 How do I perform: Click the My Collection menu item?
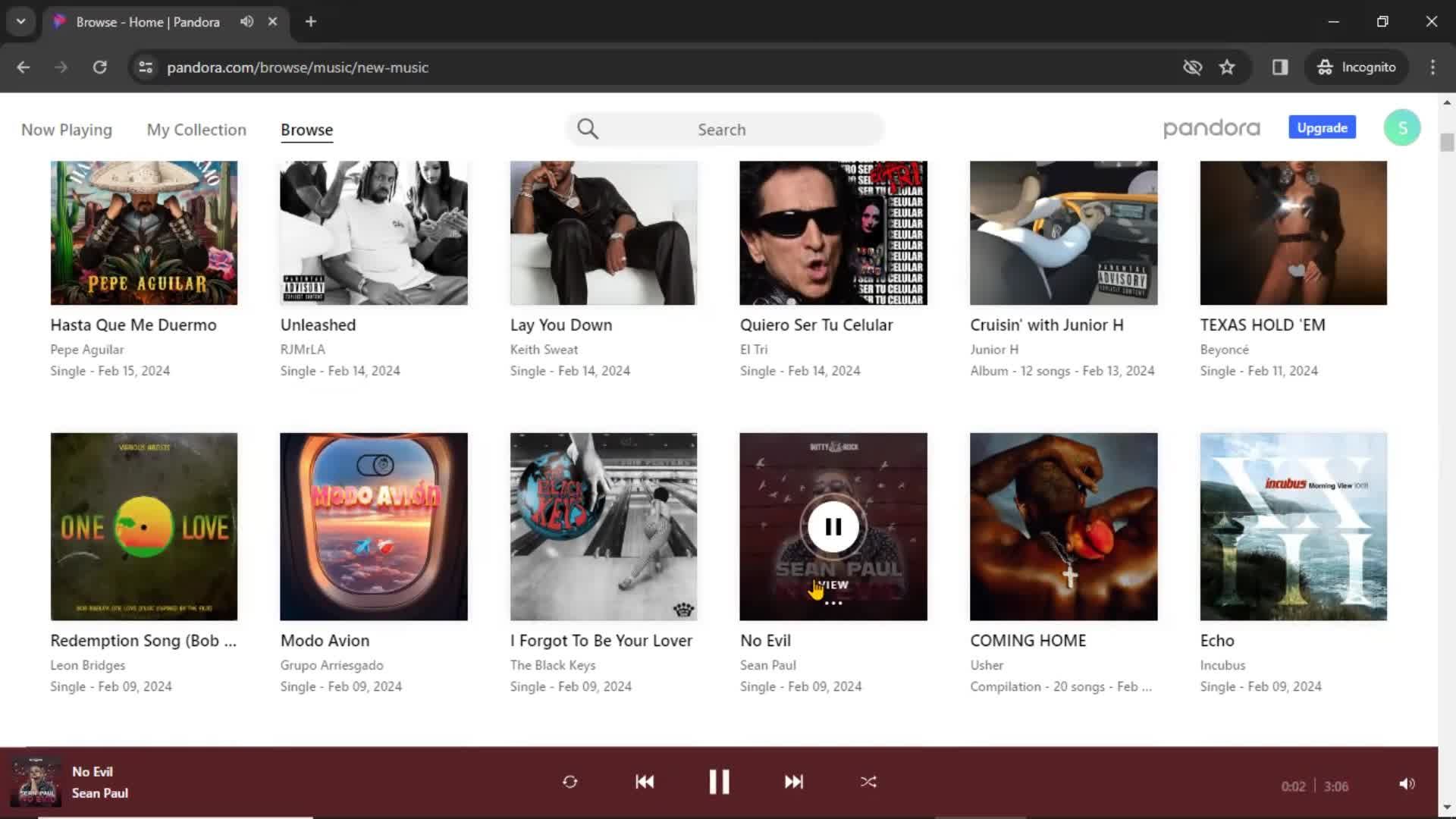pos(196,129)
